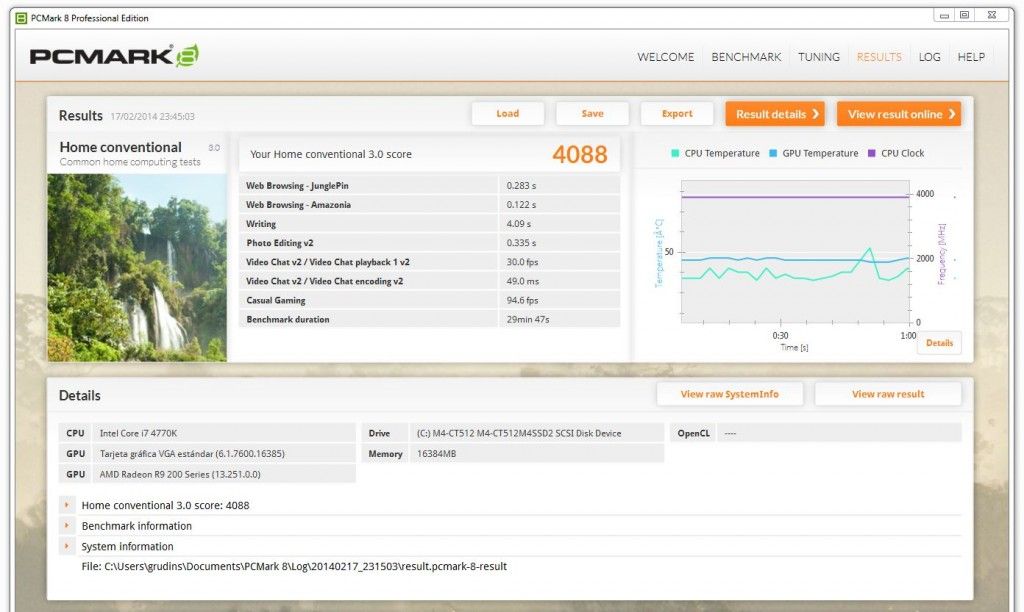This screenshot has width=1024, height=612.
Task: Click the result file path text
Action: [x=294, y=566]
